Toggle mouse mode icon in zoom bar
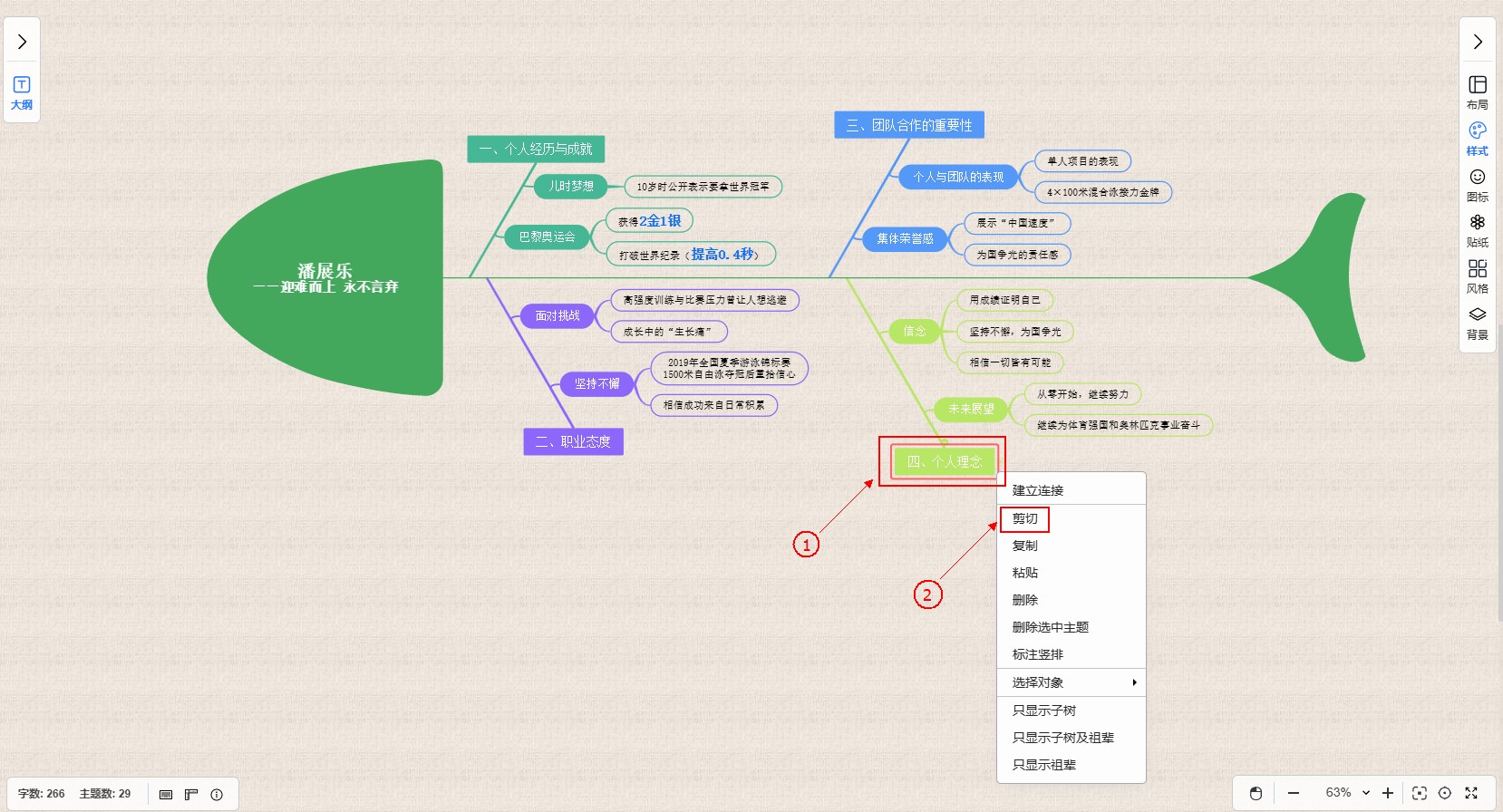The image size is (1503, 812). 1256,793
